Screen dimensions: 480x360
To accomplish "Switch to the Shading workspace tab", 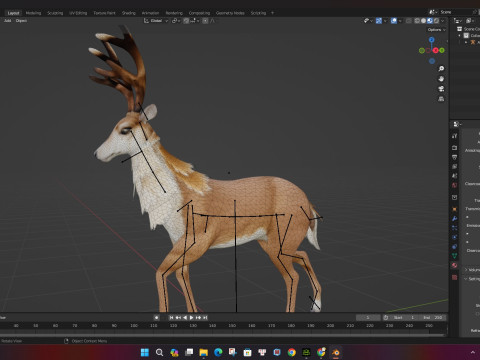I will click(129, 13).
